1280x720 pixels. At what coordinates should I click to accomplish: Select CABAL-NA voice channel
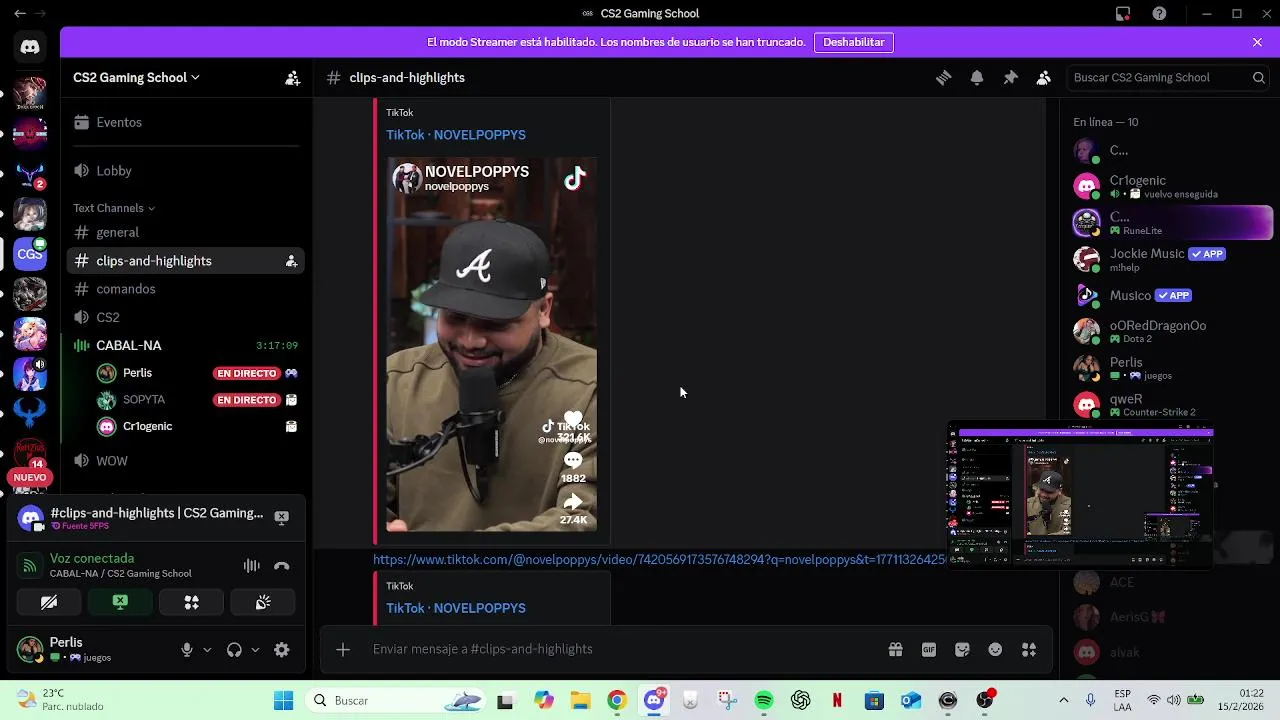185,345
